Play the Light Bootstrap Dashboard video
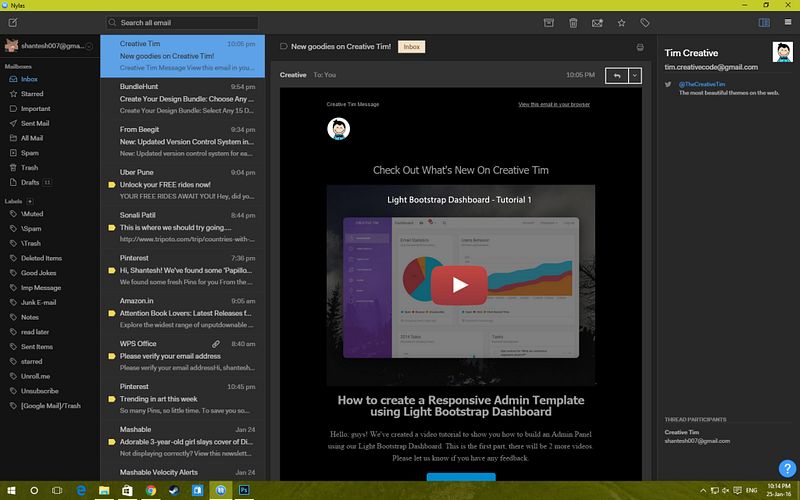This screenshot has width=800, height=500. click(459, 285)
